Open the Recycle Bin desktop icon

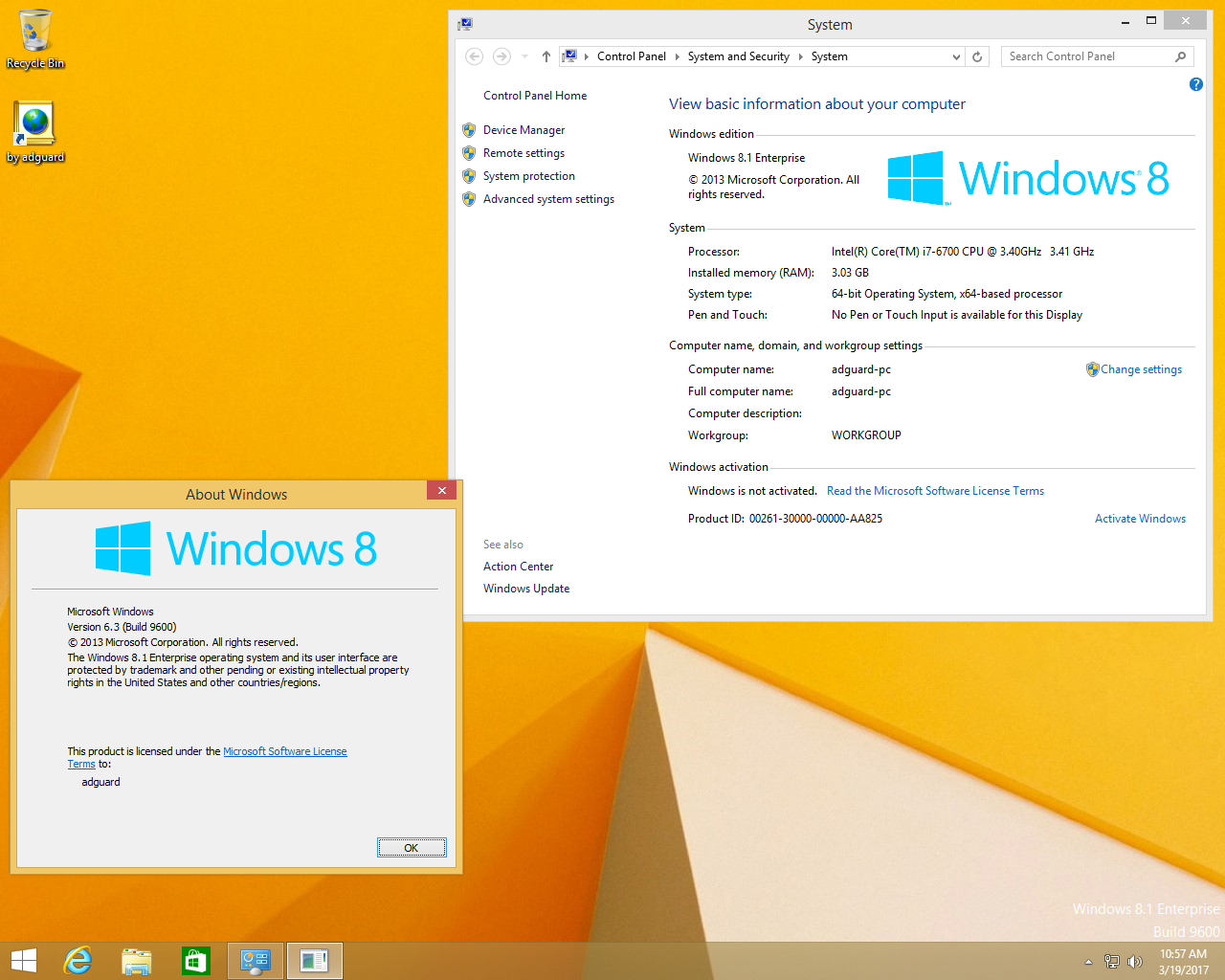pyautogui.click(x=35, y=39)
